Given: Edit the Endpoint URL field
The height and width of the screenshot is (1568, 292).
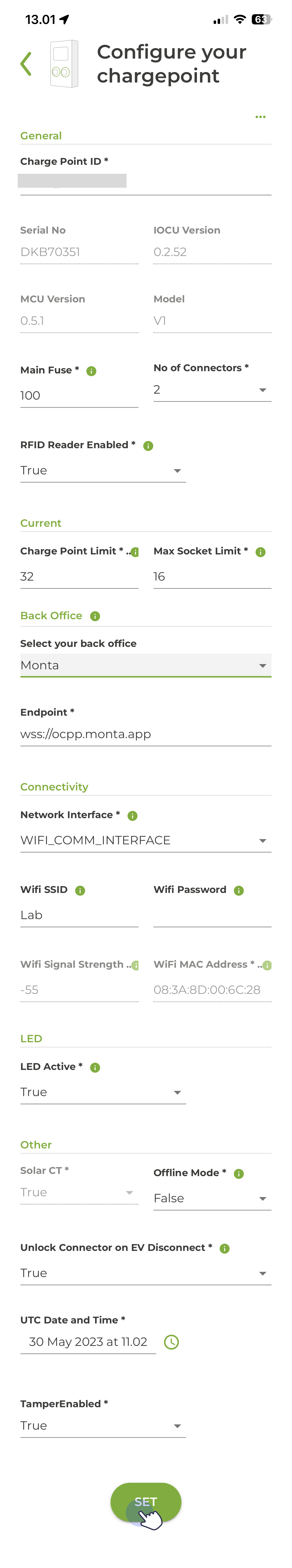Looking at the screenshot, I should (x=146, y=735).
